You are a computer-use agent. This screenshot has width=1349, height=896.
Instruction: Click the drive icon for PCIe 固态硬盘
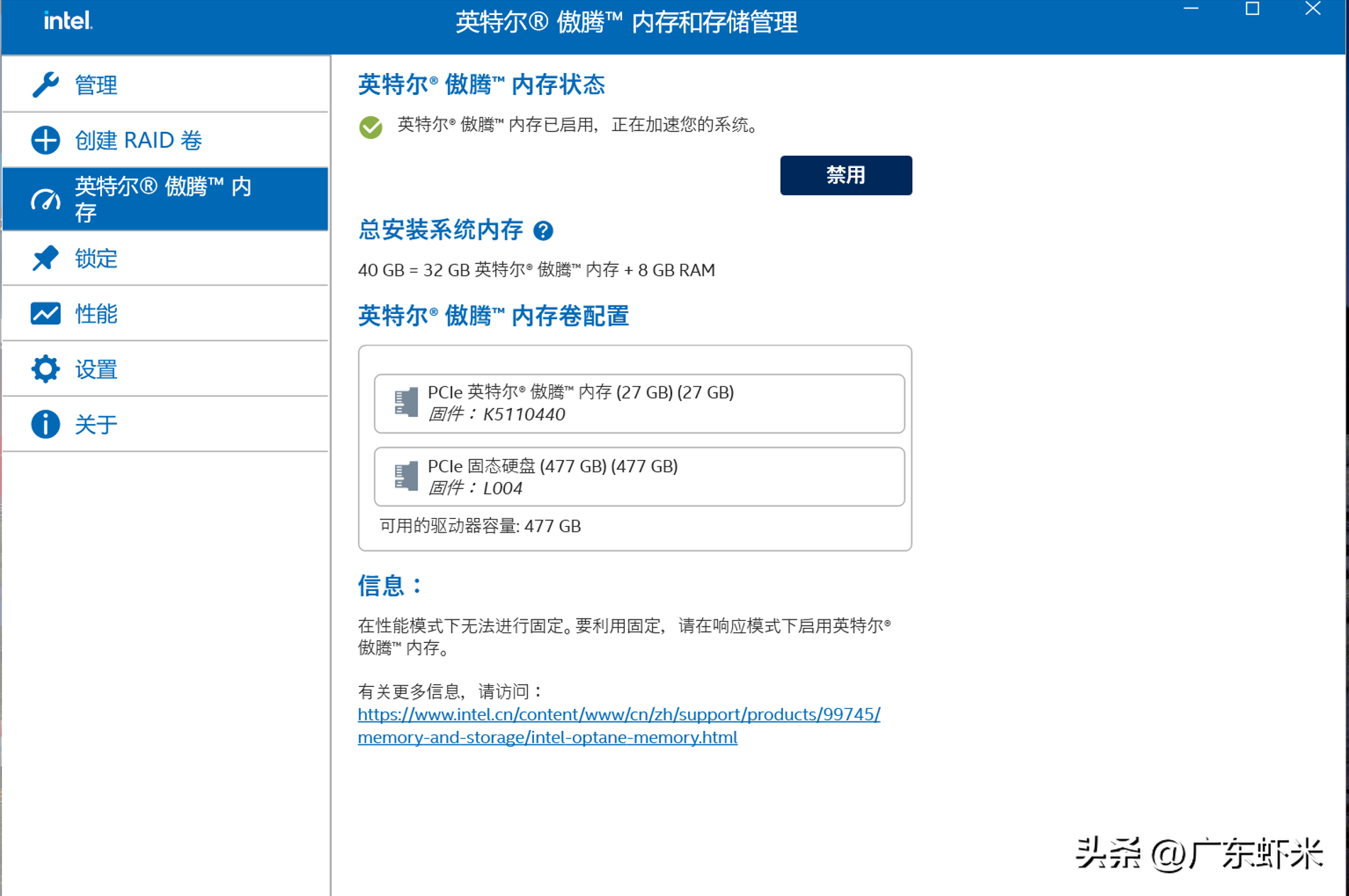406,476
